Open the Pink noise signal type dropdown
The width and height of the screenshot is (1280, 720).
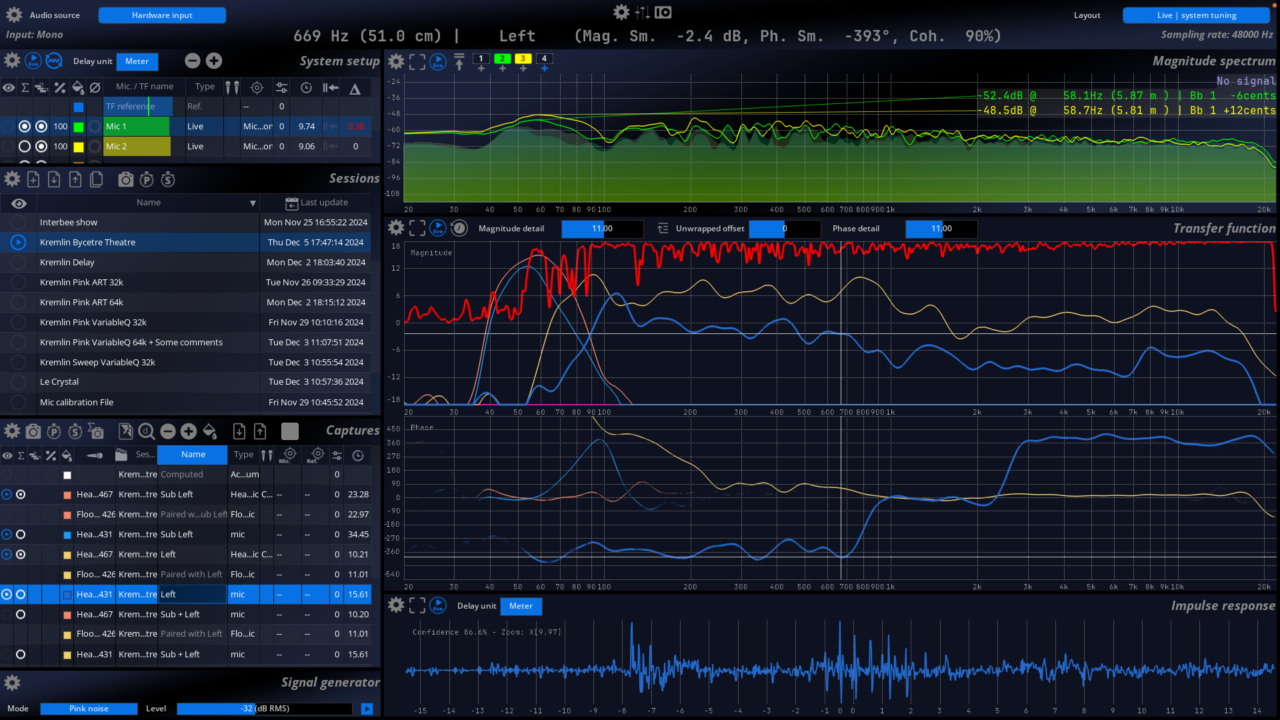click(x=88, y=708)
